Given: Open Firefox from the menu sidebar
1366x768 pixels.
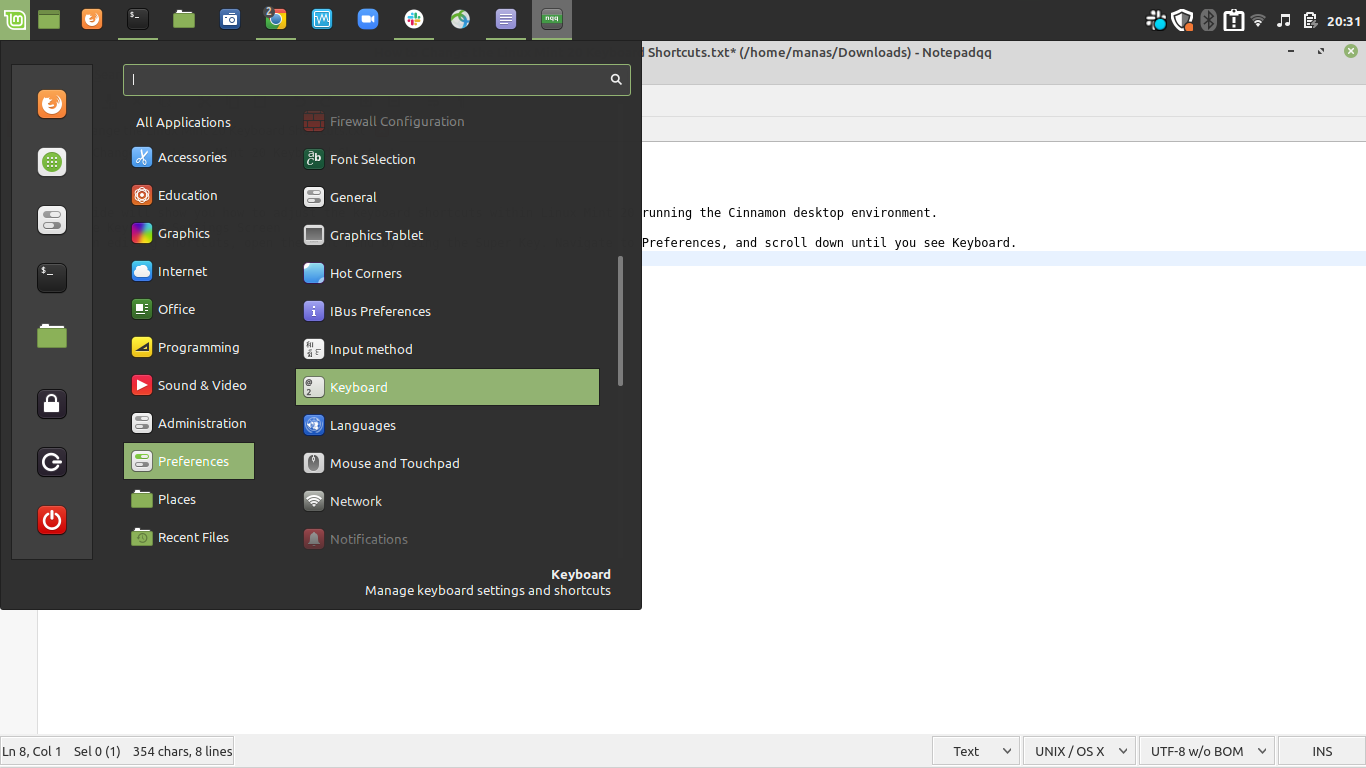Looking at the screenshot, I should click(52, 104).
